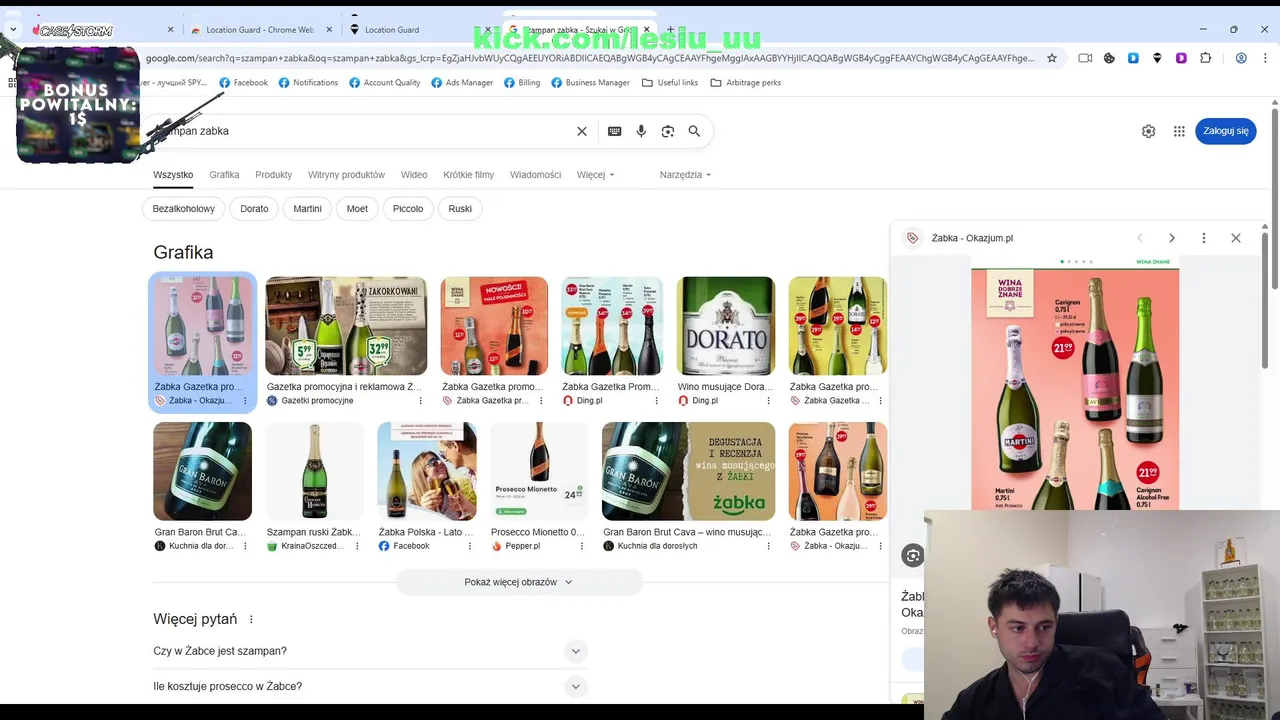1280x720 pixels.
Task: Open options for Dorato Ding.pl image result
Action: point(768,401)
